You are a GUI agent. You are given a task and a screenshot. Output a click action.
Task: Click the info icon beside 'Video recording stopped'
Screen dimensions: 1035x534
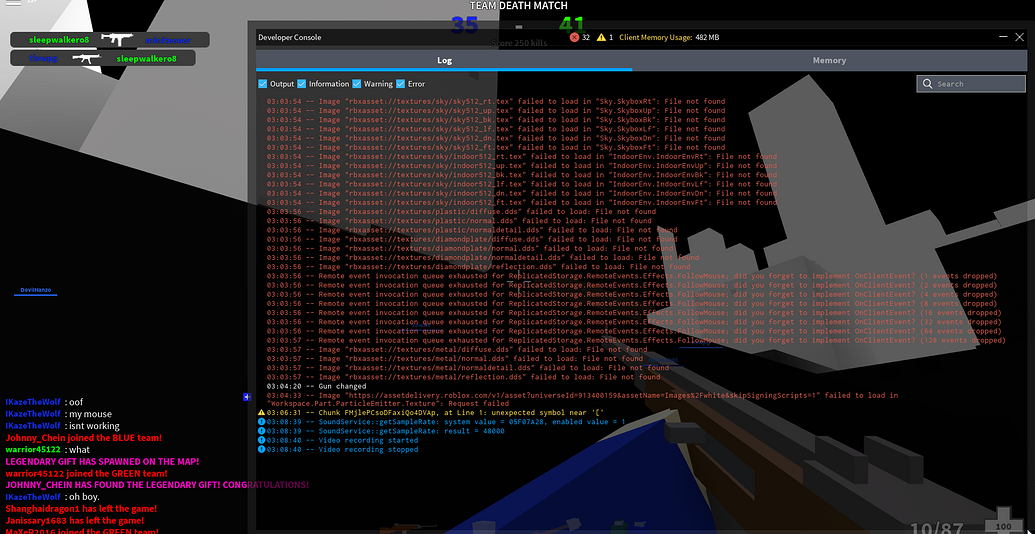pos(261,450)
